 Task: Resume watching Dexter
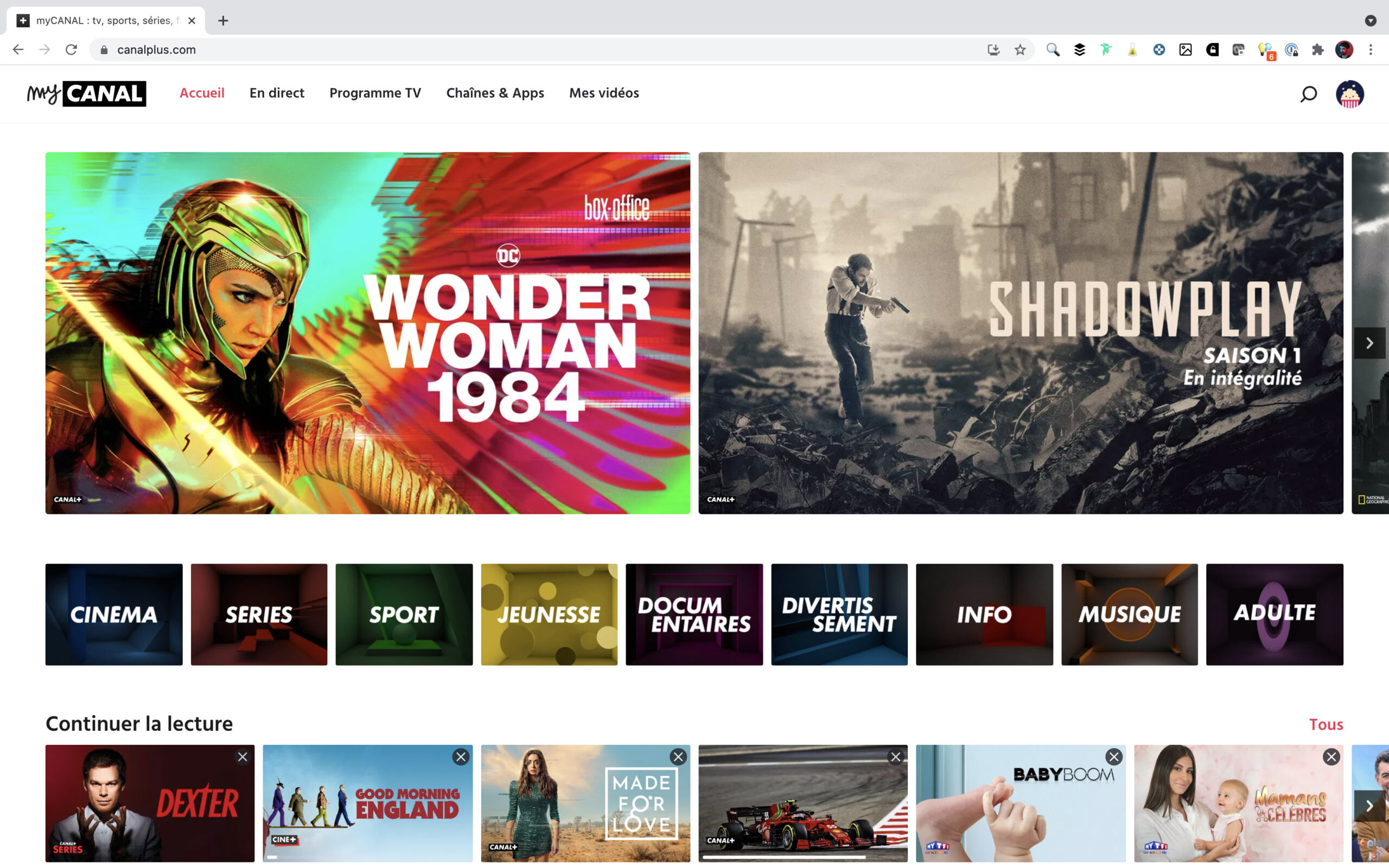(150, 803)
